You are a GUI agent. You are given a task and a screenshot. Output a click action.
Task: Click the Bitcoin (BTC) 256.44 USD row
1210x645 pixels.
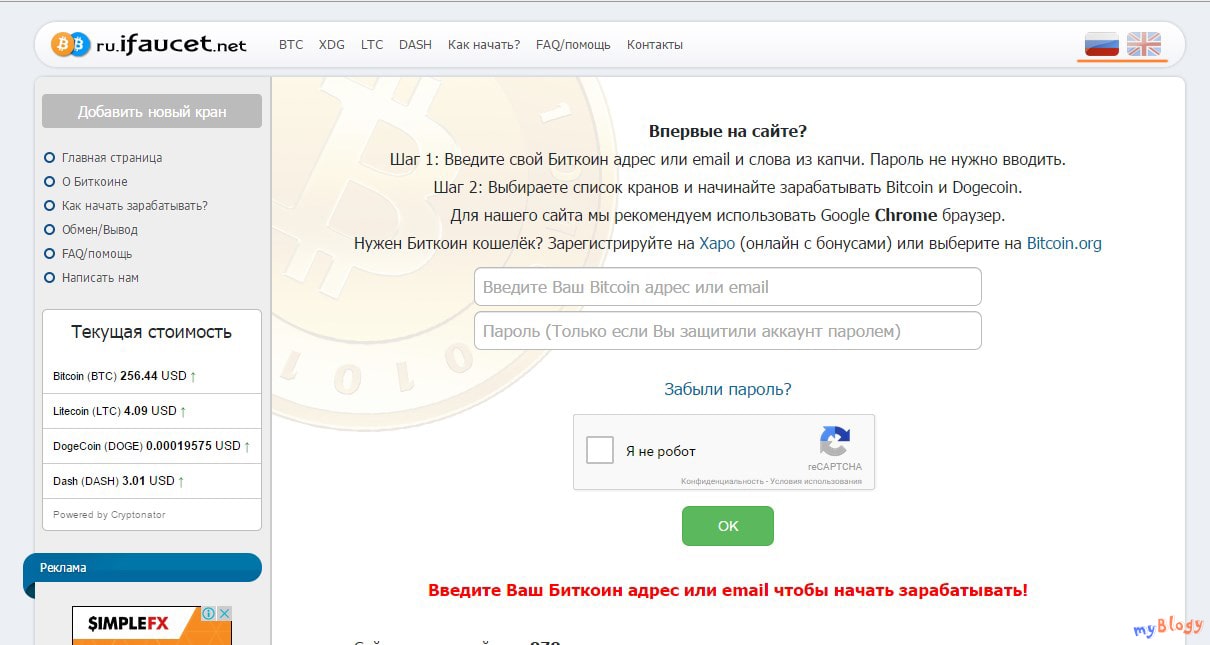pos(152,376)
